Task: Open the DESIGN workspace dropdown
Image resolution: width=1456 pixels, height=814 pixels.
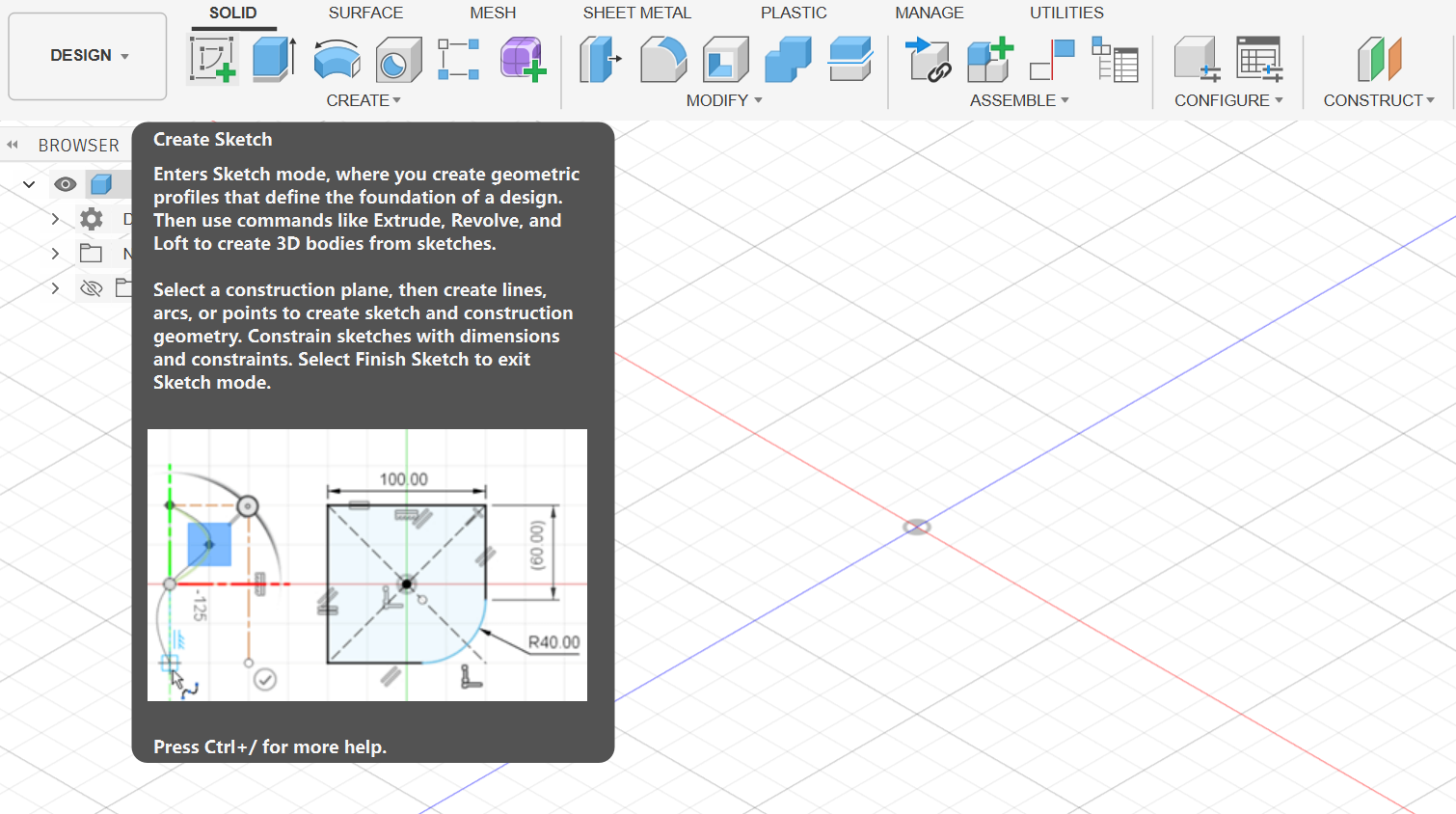Action: (88, 56)
